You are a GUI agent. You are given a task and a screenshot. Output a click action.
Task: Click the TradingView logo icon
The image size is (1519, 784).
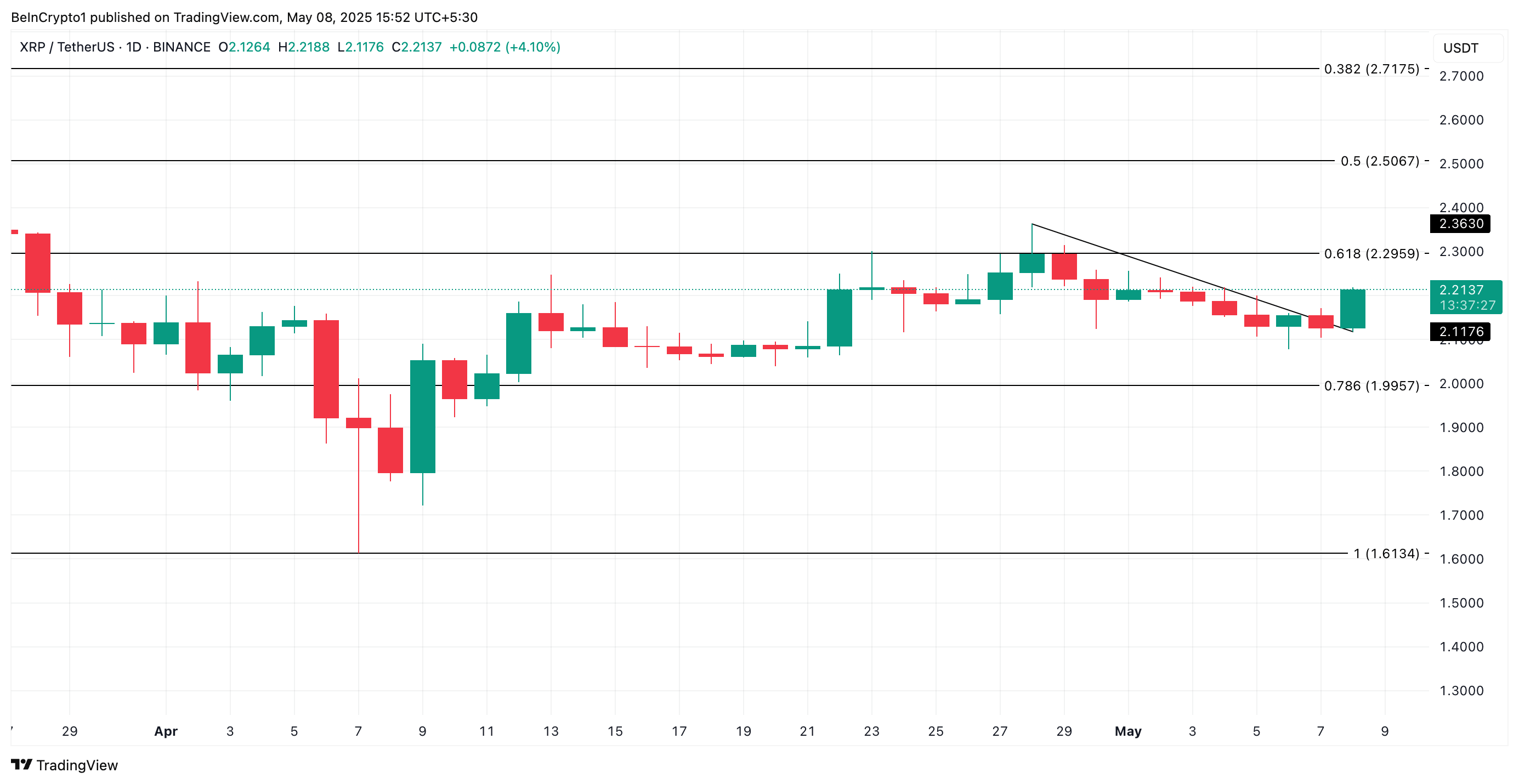(21, 765)
